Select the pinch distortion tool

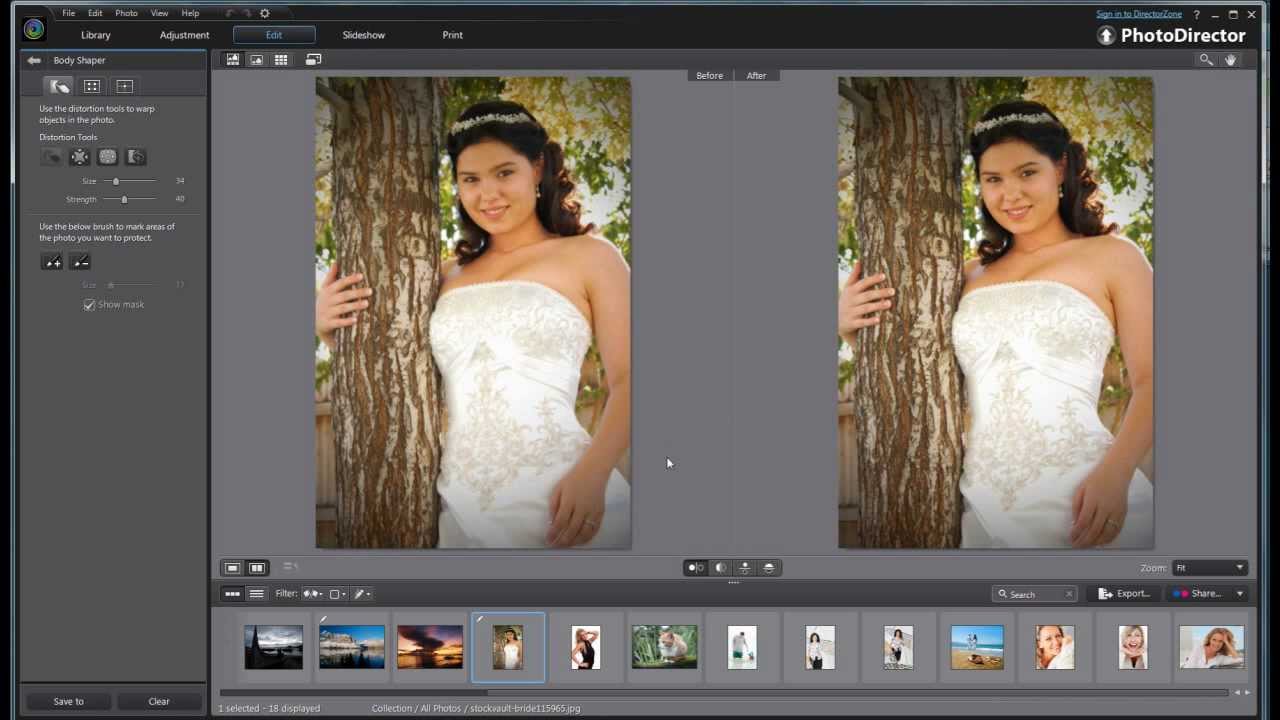pyautogui.click(x=79, y=157)
